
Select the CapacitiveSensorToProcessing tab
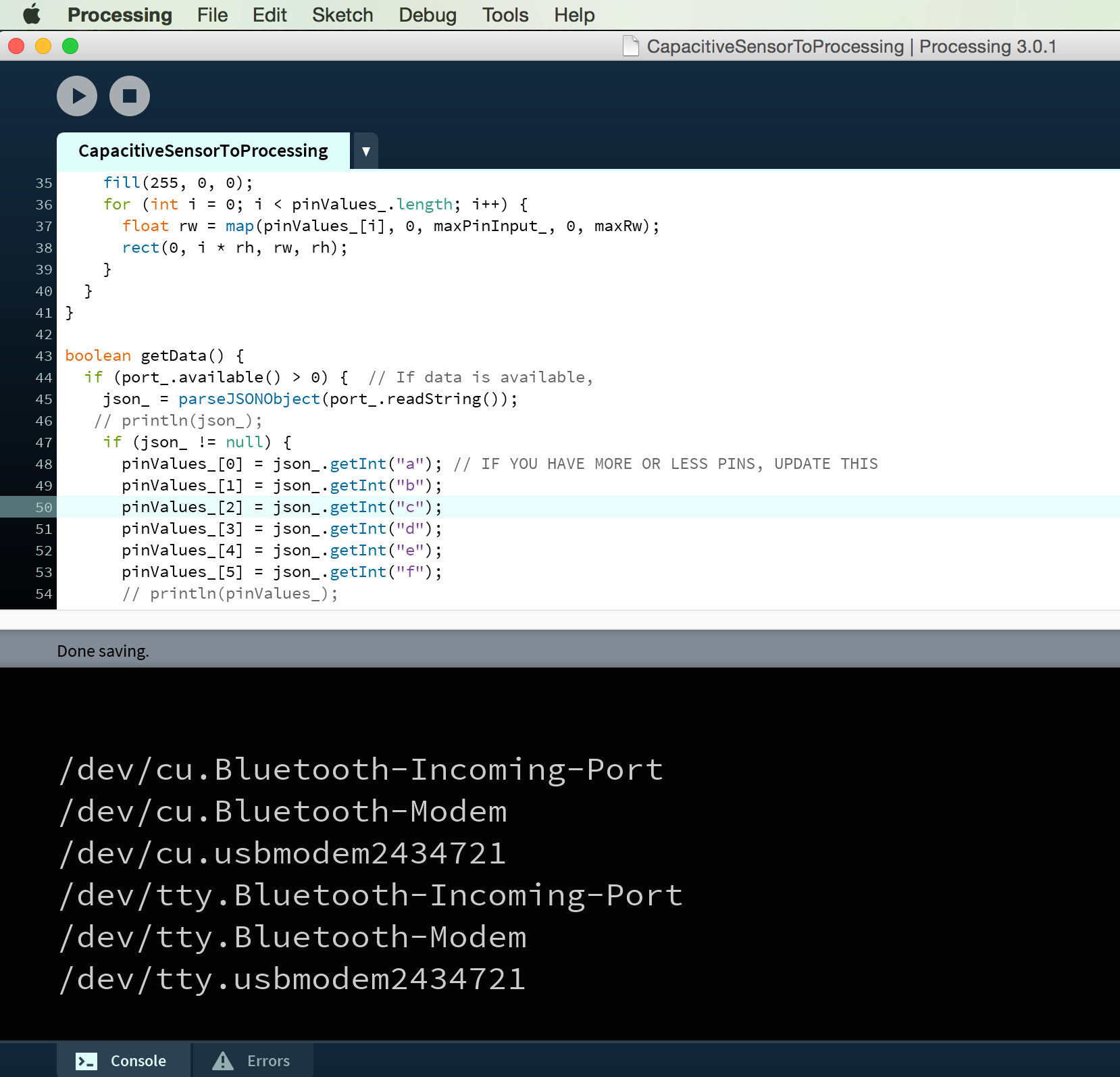[x=203, y=151]
